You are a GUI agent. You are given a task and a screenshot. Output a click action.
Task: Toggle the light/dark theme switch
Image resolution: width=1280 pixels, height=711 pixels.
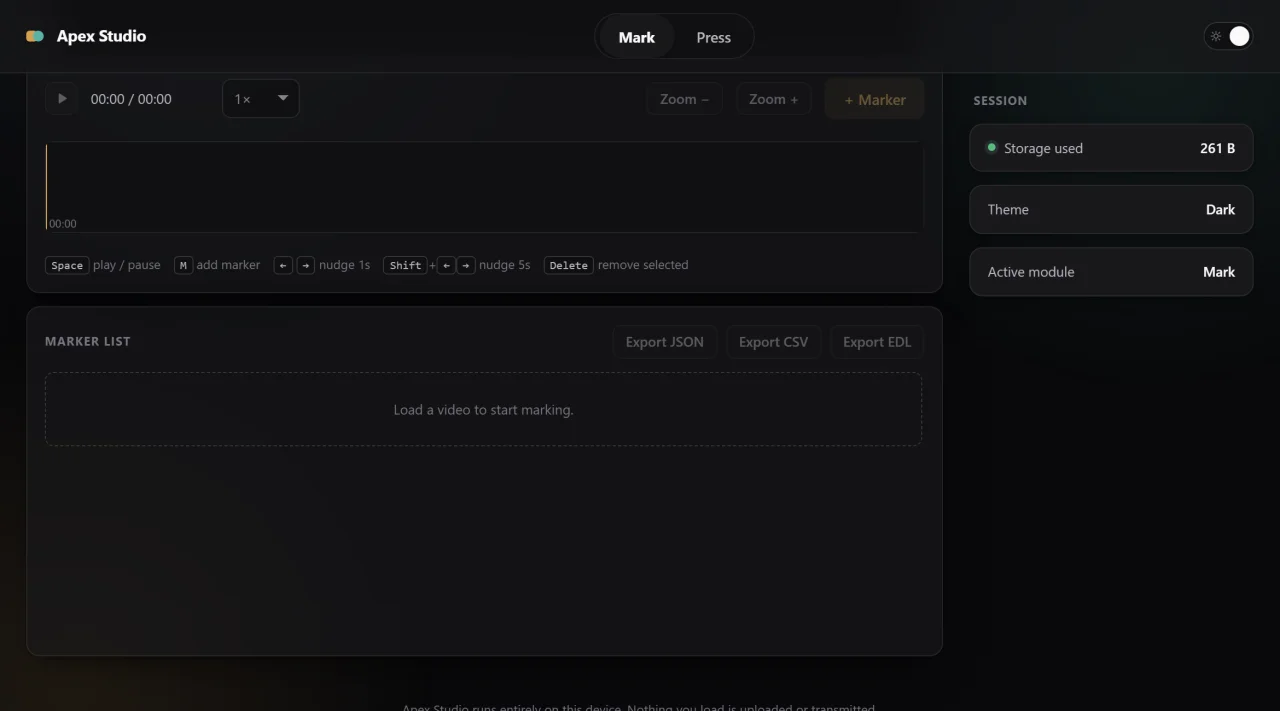coord(1228,36)
